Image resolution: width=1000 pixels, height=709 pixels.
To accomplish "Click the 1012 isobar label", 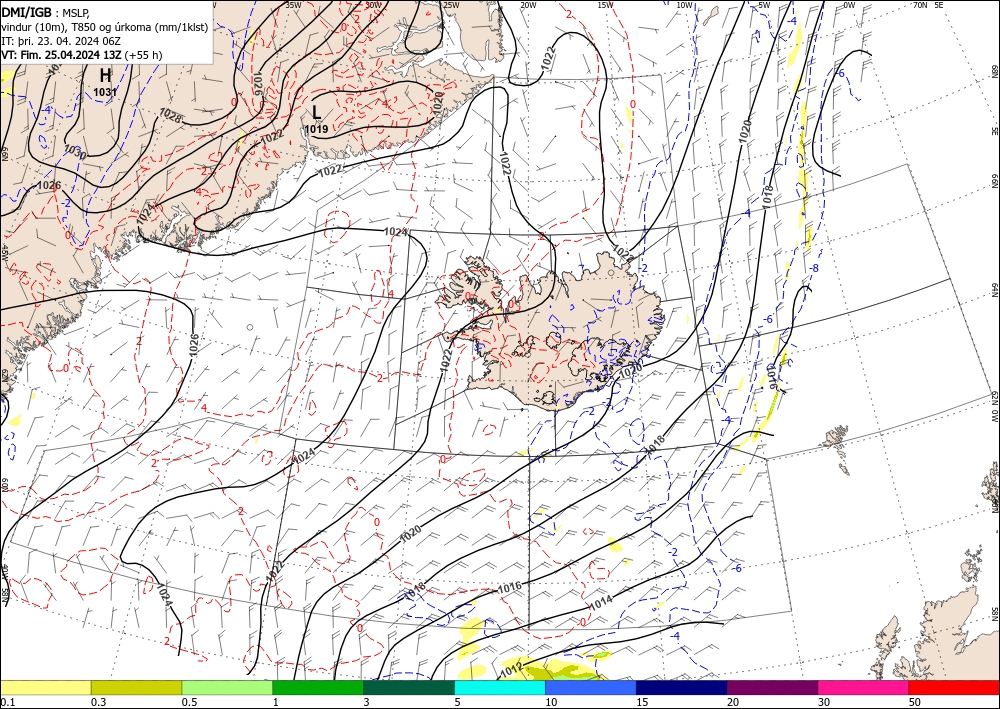I will tap(511, 670).
